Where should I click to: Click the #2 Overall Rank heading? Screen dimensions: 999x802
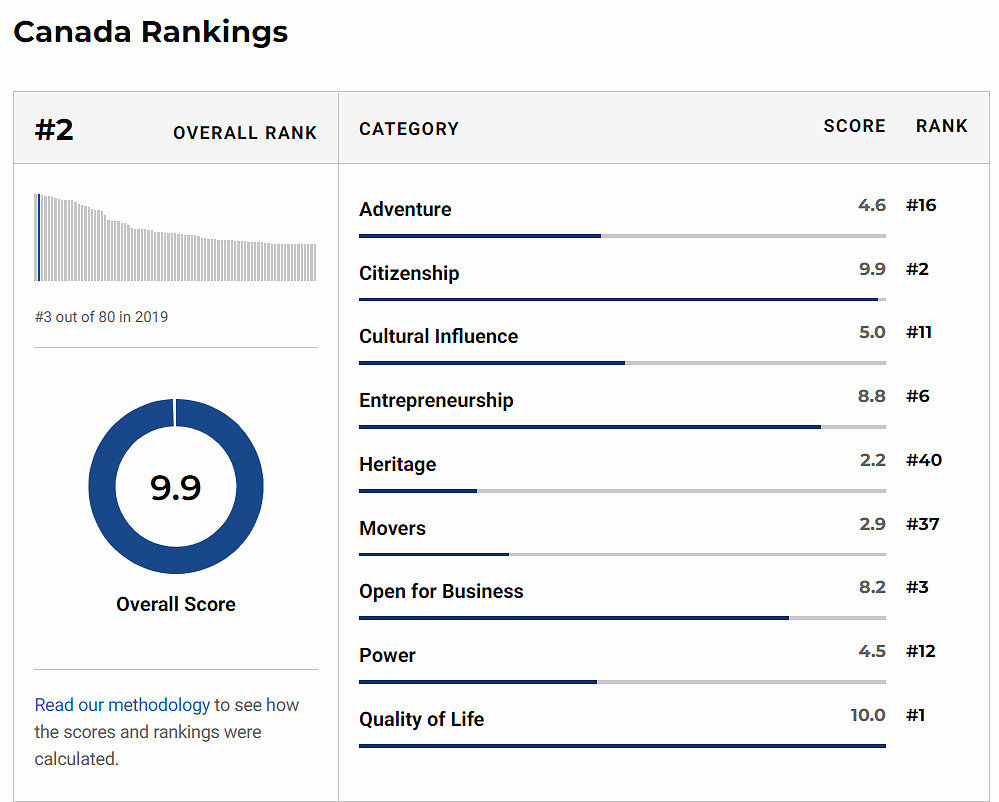(55, 130)
